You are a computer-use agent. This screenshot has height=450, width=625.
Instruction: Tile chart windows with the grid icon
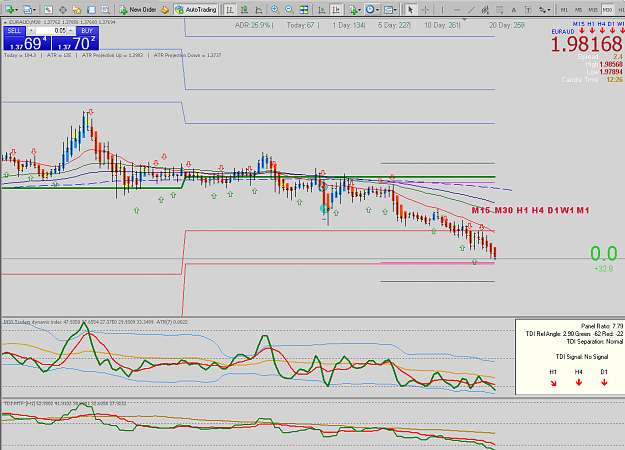tap(304, 10)
